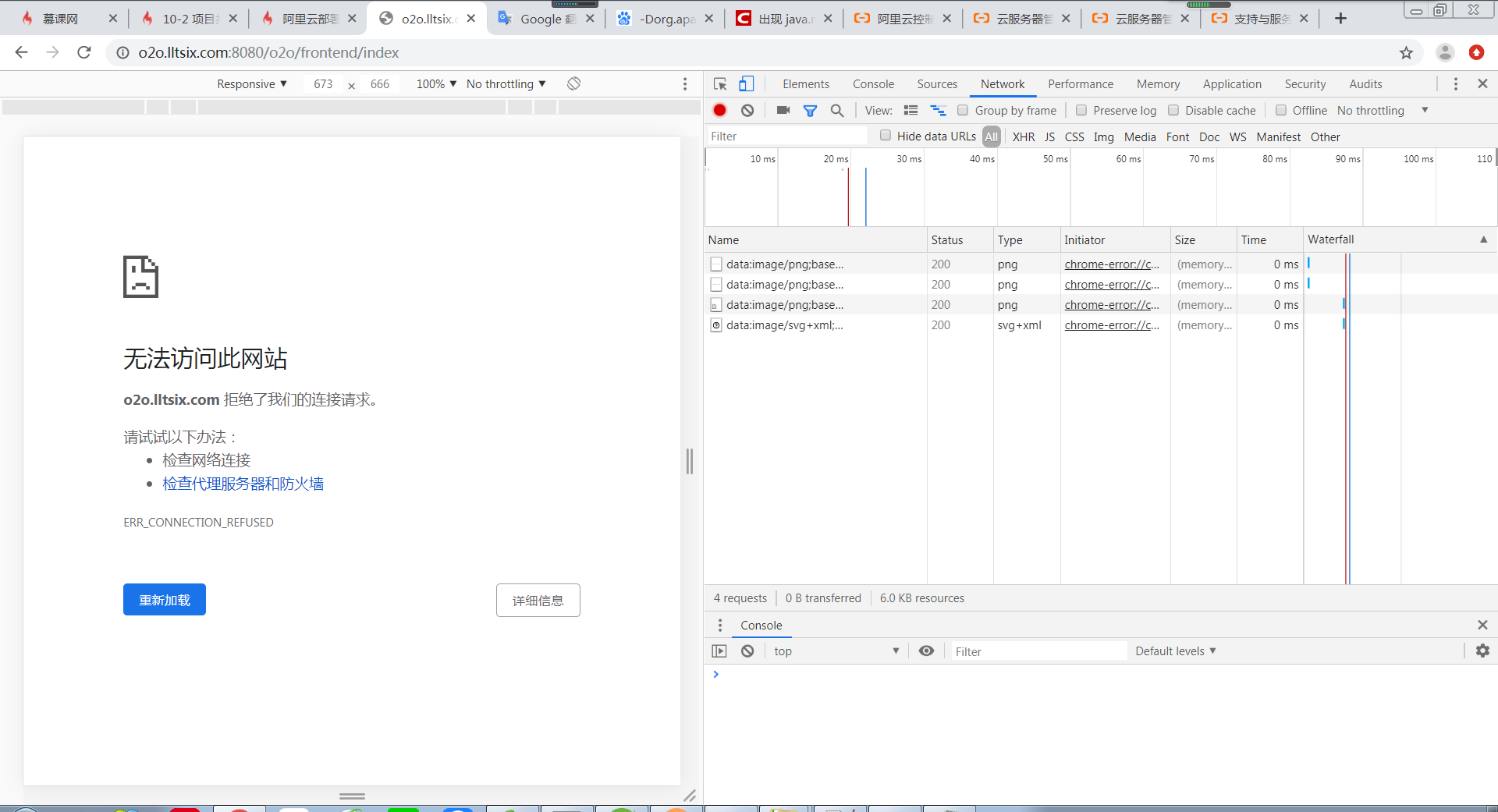Toggle the Offline checkbox
This screenshot has width=1498, height=812.
1281,111
